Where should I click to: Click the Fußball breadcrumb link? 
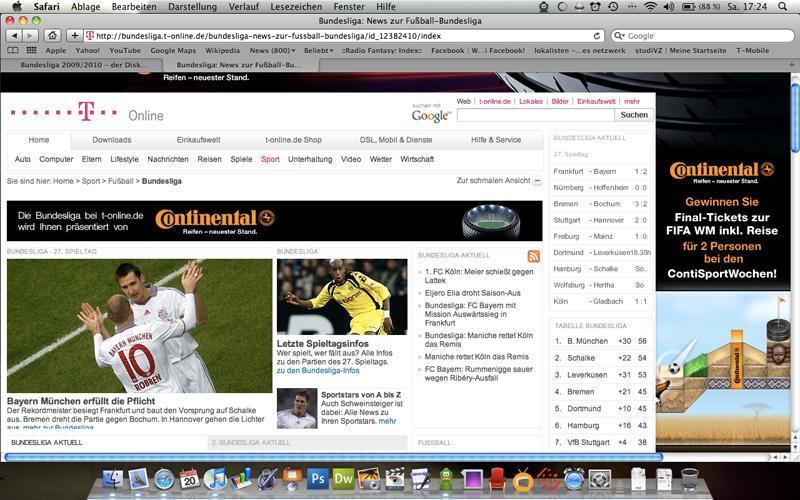pos(120,181)
